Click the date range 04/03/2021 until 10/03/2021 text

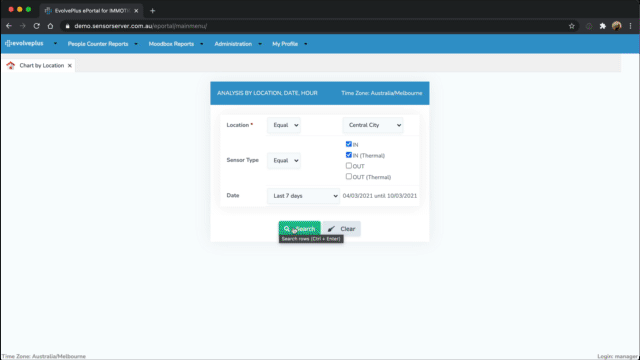380,196
